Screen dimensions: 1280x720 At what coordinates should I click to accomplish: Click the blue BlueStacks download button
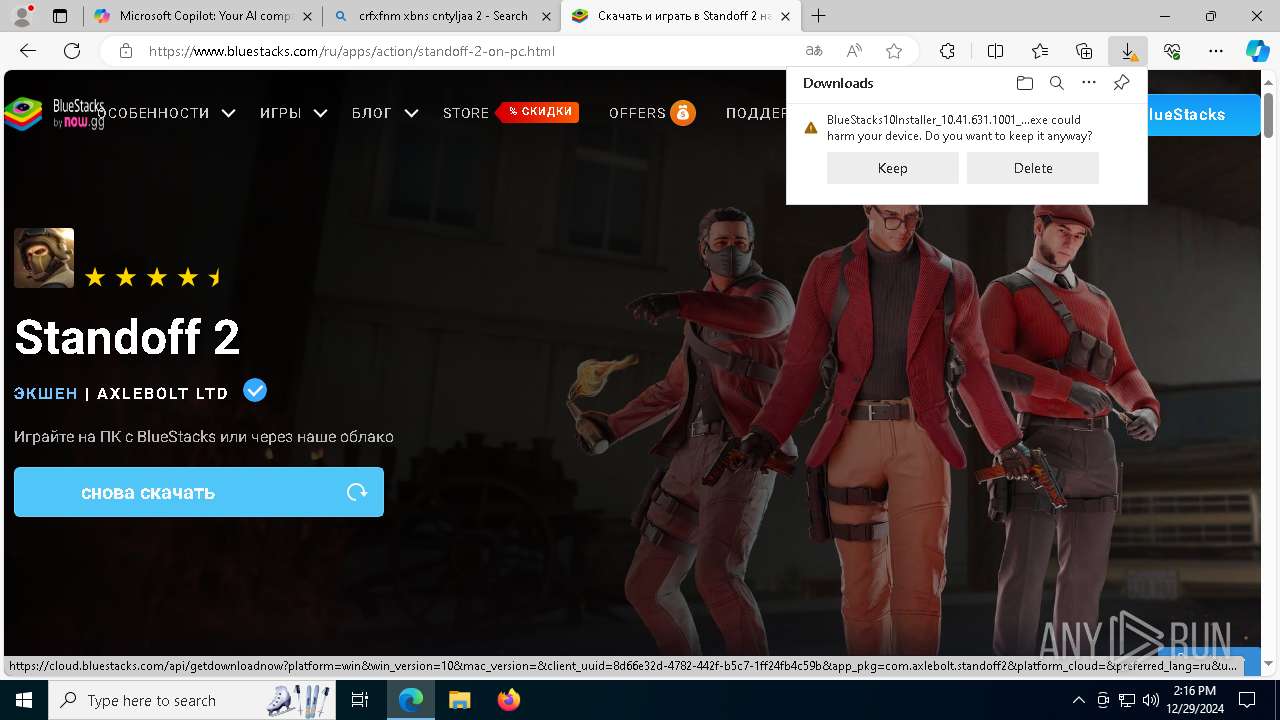(1203, 114)
